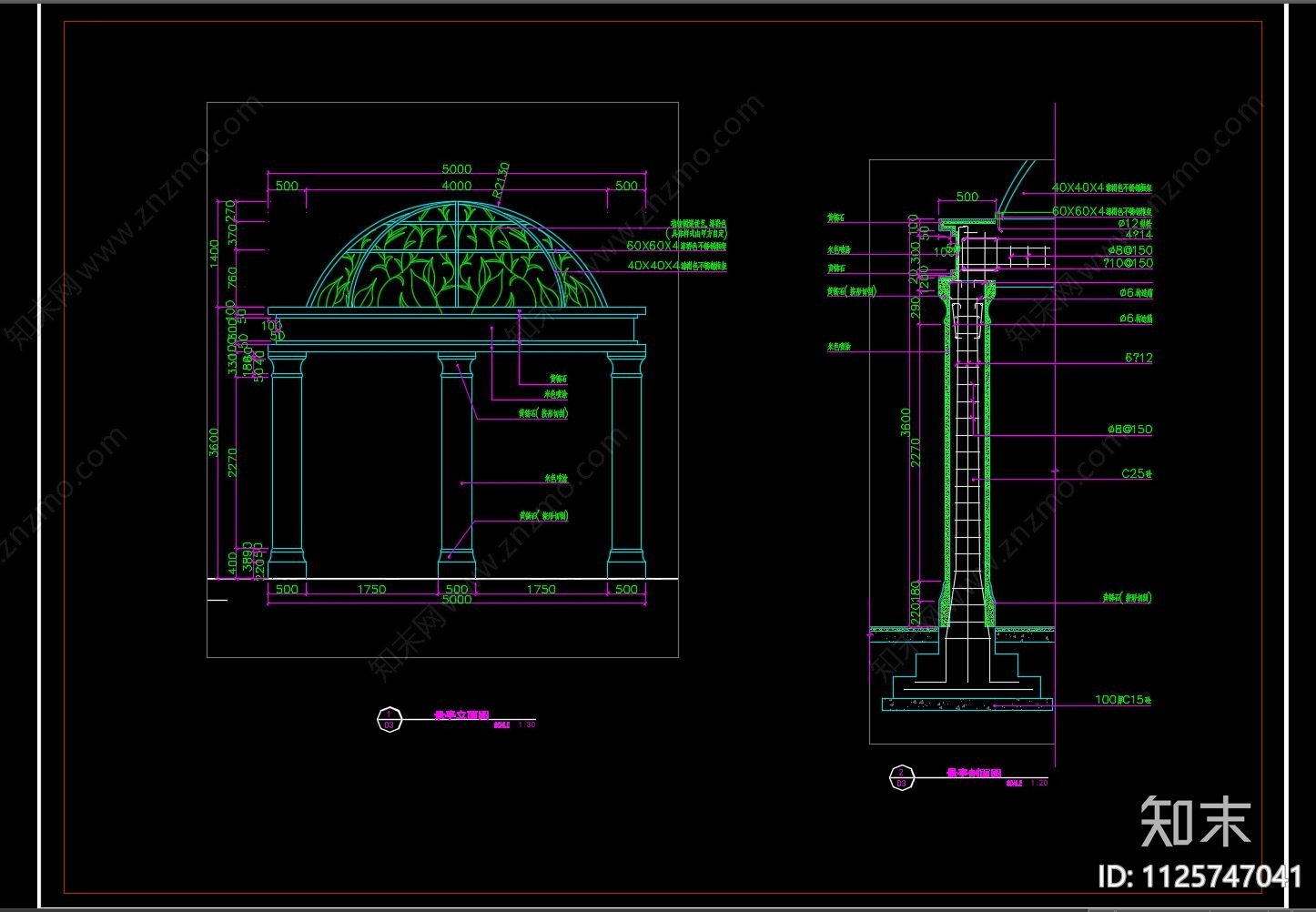Click the 1400 vertical dimension beside the dome
The image size is (1316, 912).
click(x=215, y=254)
